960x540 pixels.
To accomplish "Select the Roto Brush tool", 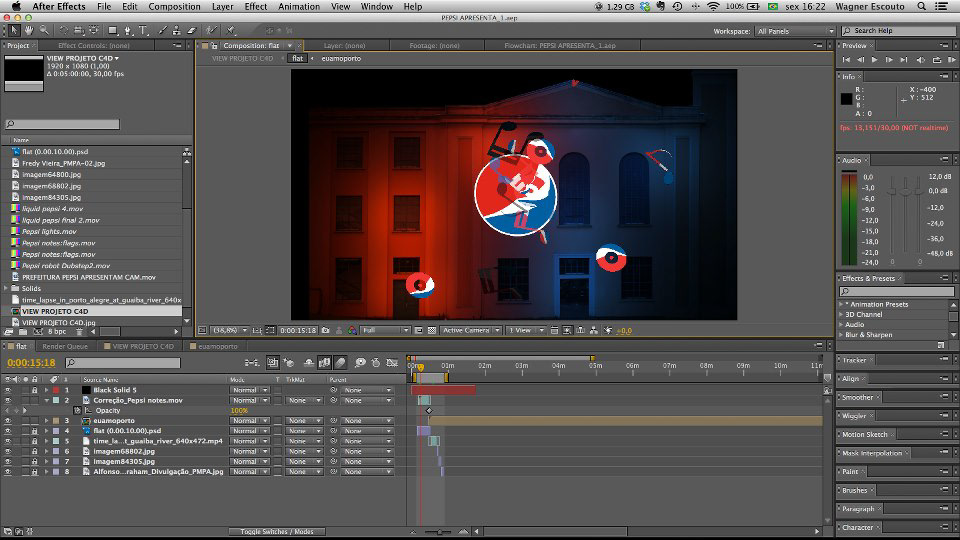I will tap(211, 30).
